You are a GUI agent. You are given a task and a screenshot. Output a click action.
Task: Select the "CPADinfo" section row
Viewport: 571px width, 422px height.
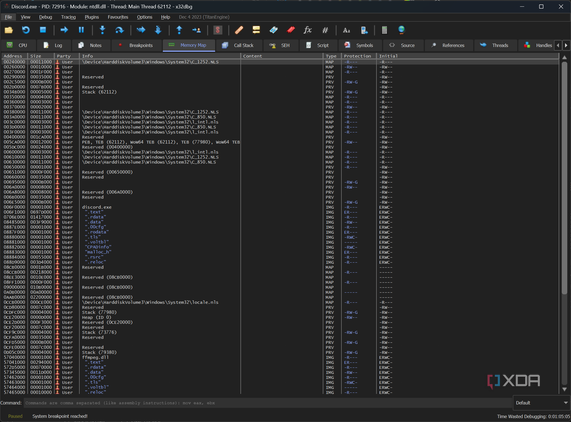coord(280,247)
